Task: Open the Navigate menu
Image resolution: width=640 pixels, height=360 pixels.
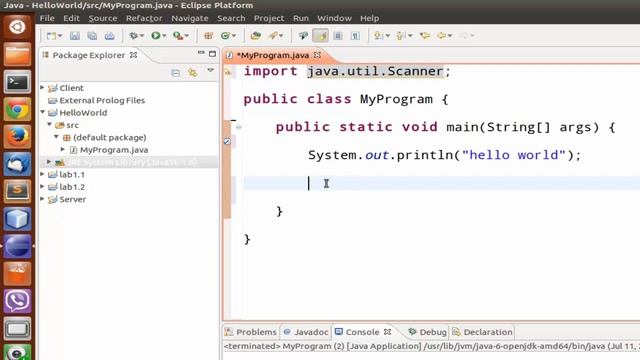Action: [x=190, y=18]
